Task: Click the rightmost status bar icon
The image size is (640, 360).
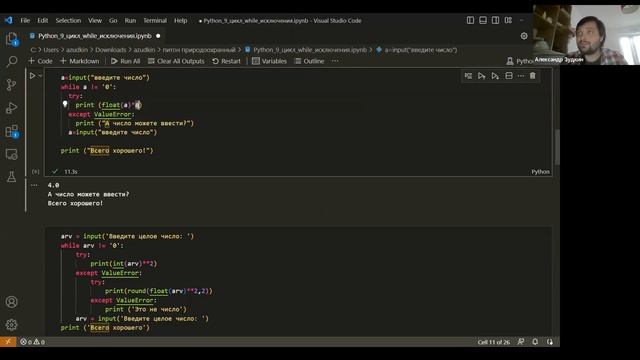Action: (x=550, y=342)
